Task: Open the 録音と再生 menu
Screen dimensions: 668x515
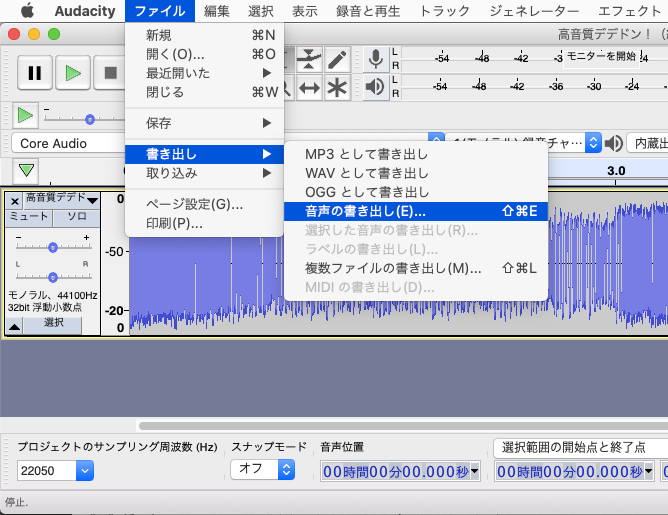Action: pyautogui.click(x=368, y=11)
